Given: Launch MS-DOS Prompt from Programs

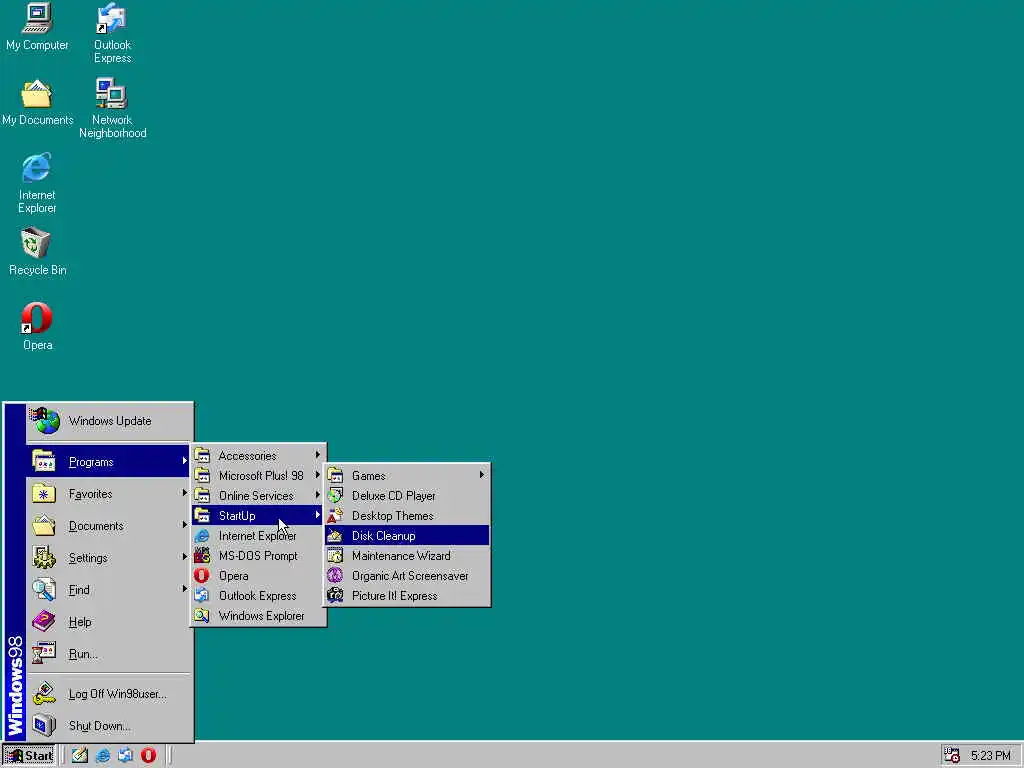Looking at the screenshot, I should tap(259, 556).
